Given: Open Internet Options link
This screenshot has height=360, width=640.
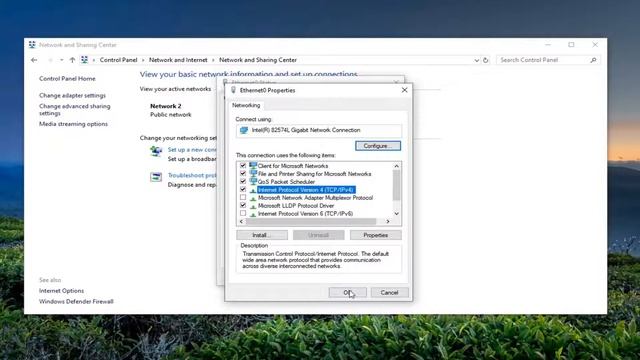Looking at the screenshot, I should [61, 291].
